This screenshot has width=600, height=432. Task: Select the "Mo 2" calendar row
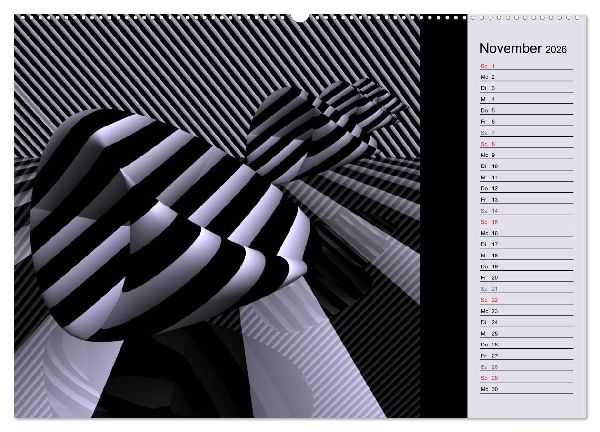[x=527, y=77]
